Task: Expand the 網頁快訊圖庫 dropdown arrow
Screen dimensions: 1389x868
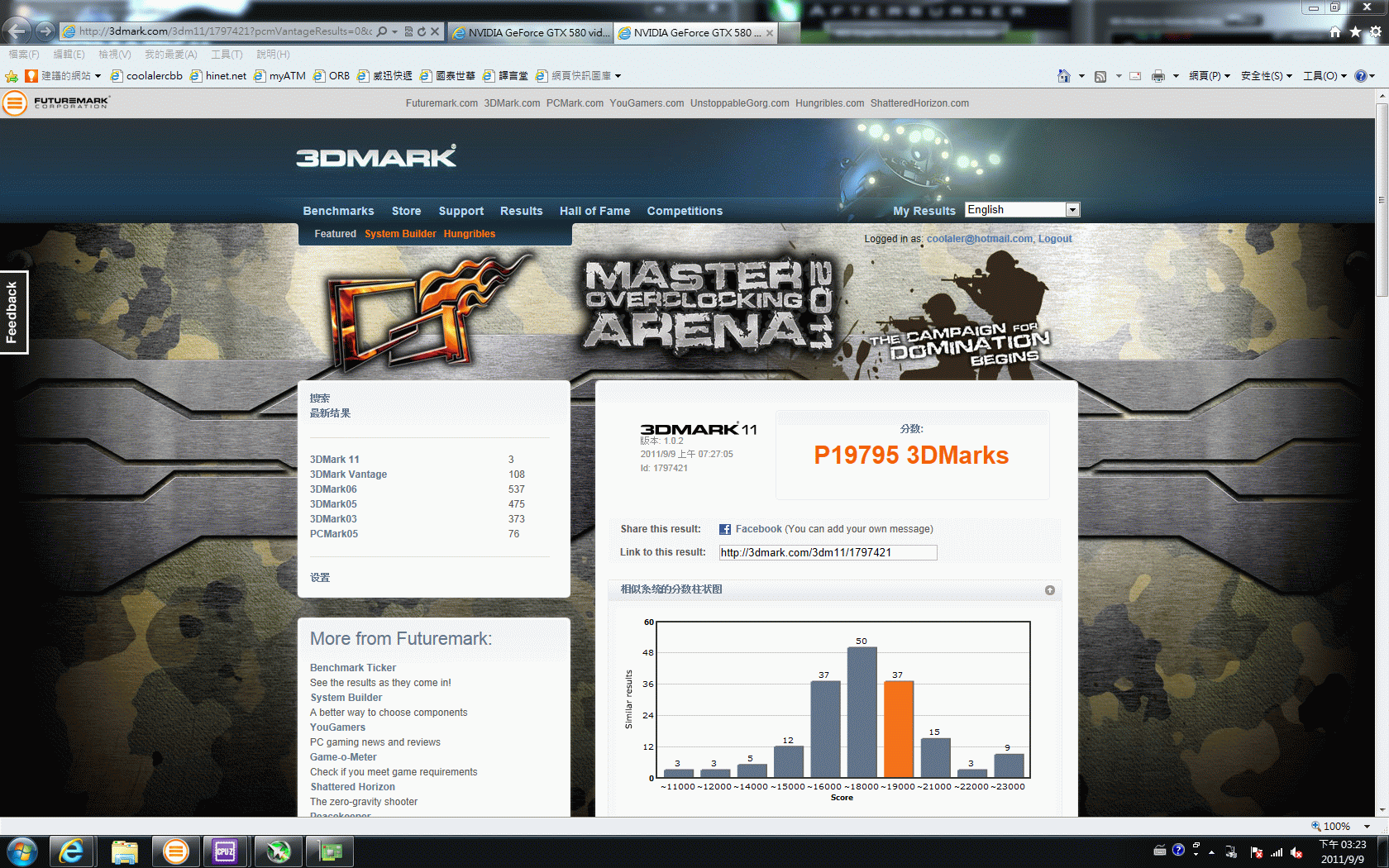Action: (618, 76)
